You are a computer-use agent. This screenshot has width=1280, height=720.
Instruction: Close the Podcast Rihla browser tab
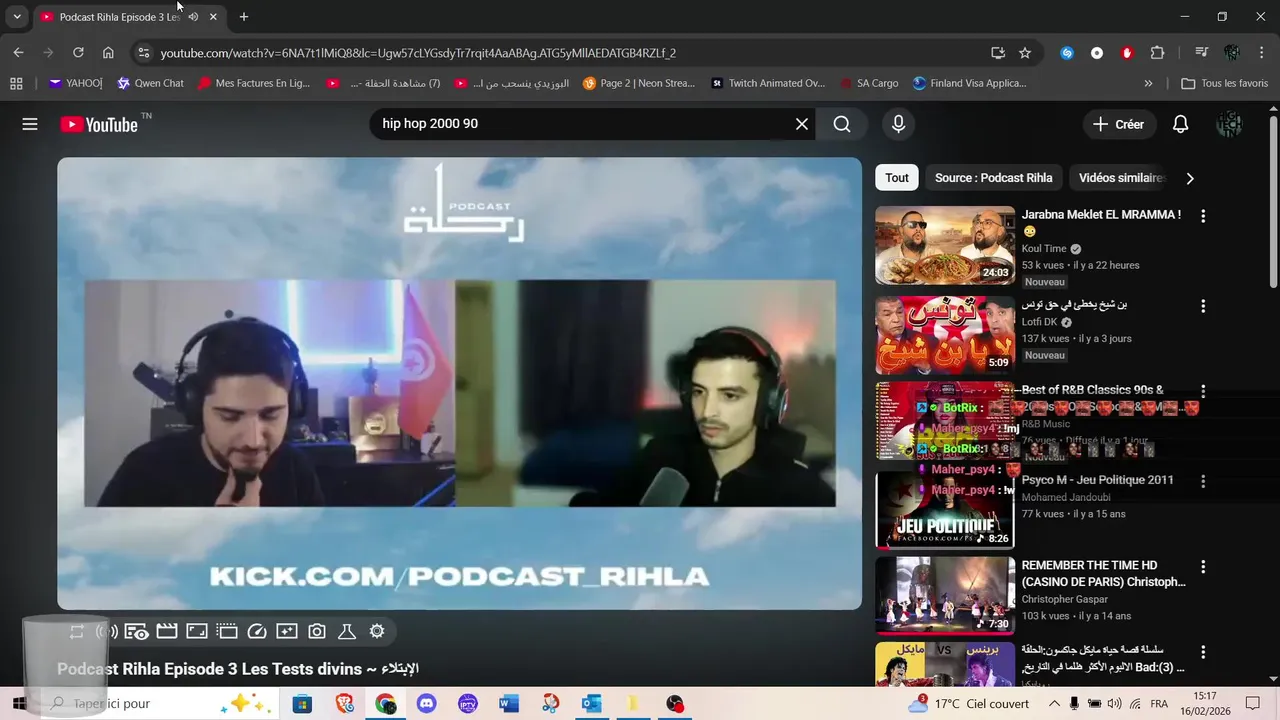click(213, 17)
